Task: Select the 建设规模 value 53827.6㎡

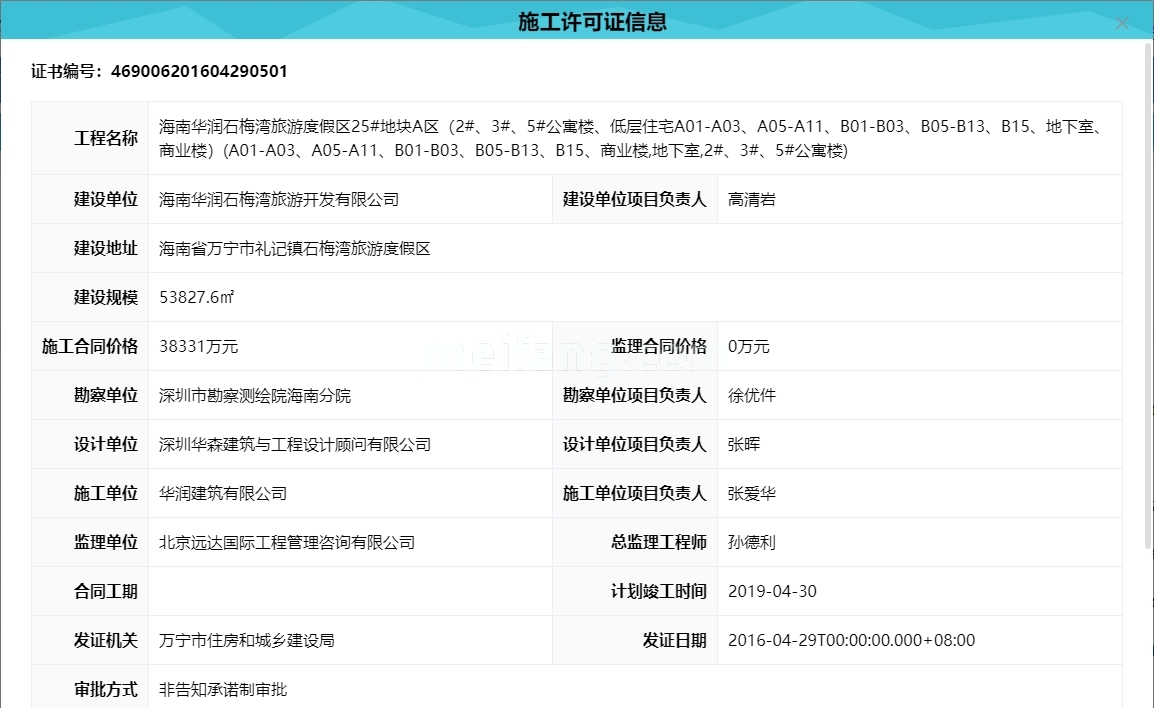Action: coord(197,296)
